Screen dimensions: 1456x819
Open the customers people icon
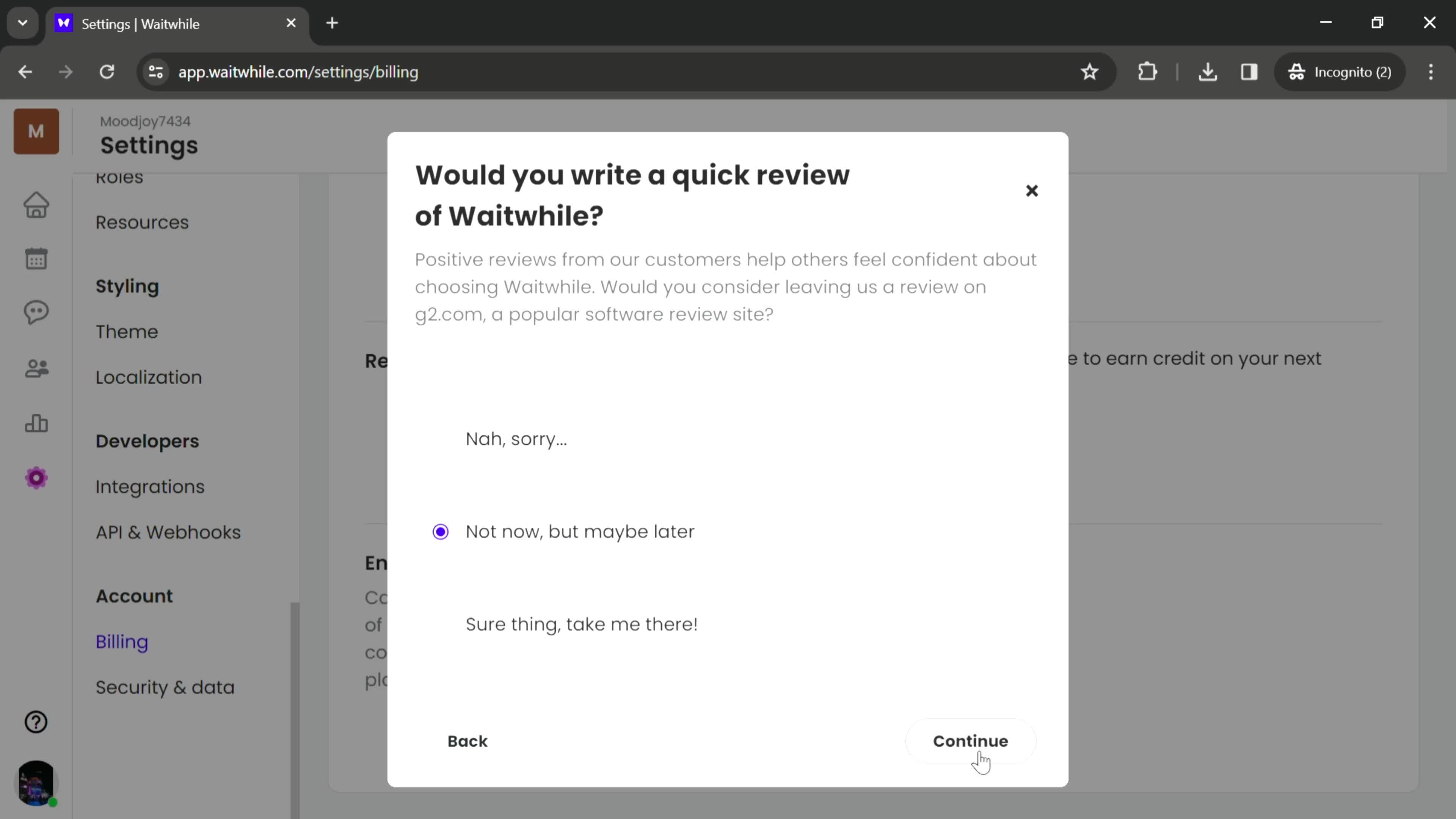pos(36,369)
